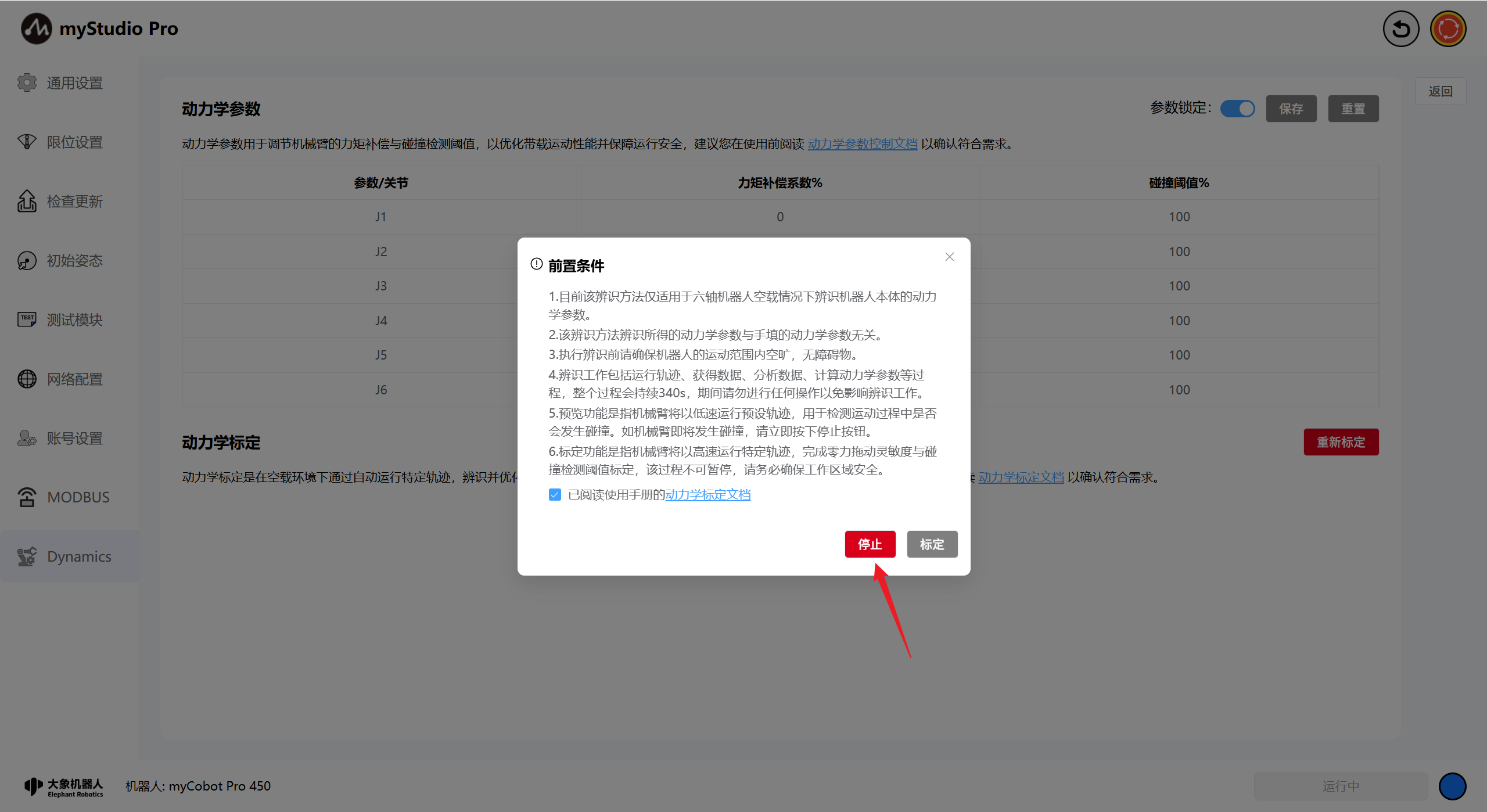Open 动力学标定文档 link in dialog
The image size is (1487, 812).
tap(707, 495)
